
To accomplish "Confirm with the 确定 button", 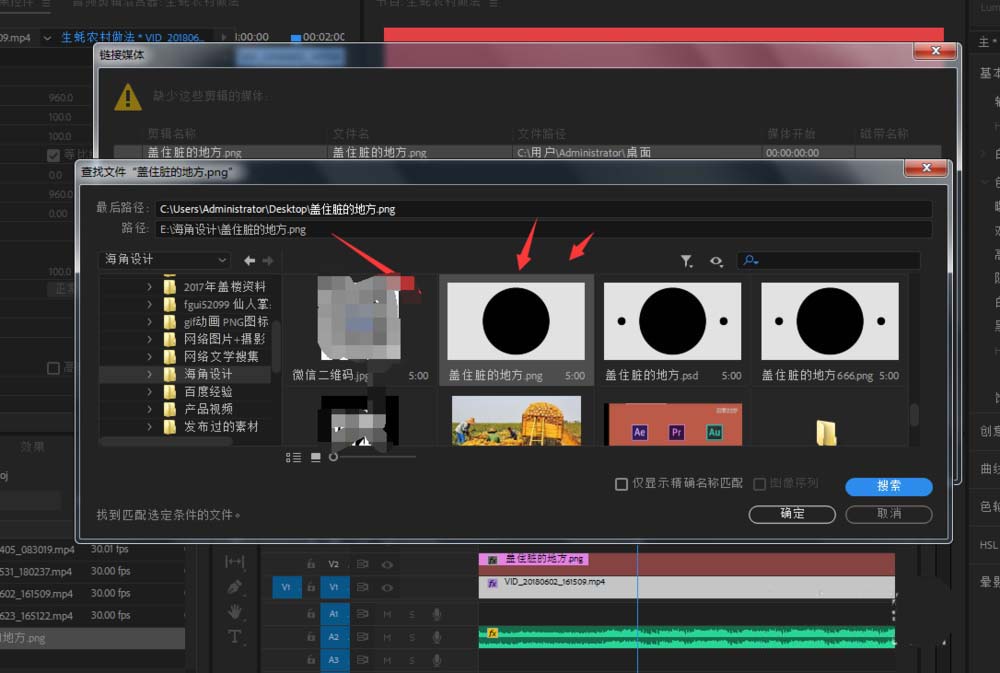I will pos(792,514).
